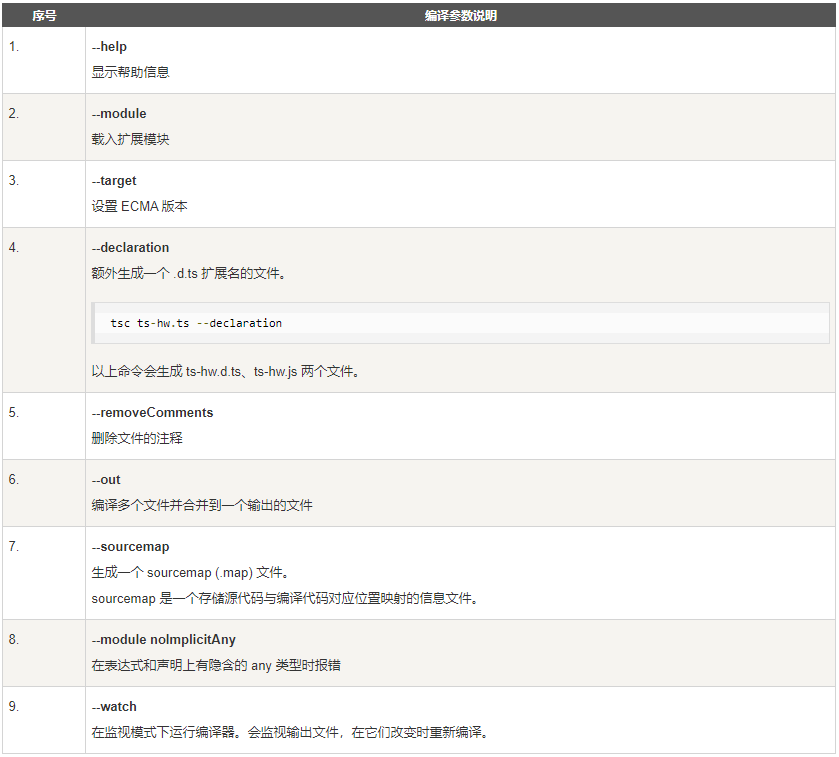Image resolution: width=839 pixels, height=757 pixels.
Task: Click the code block tsc ts-hw.ts --declaration
Action: coord(461,323)
